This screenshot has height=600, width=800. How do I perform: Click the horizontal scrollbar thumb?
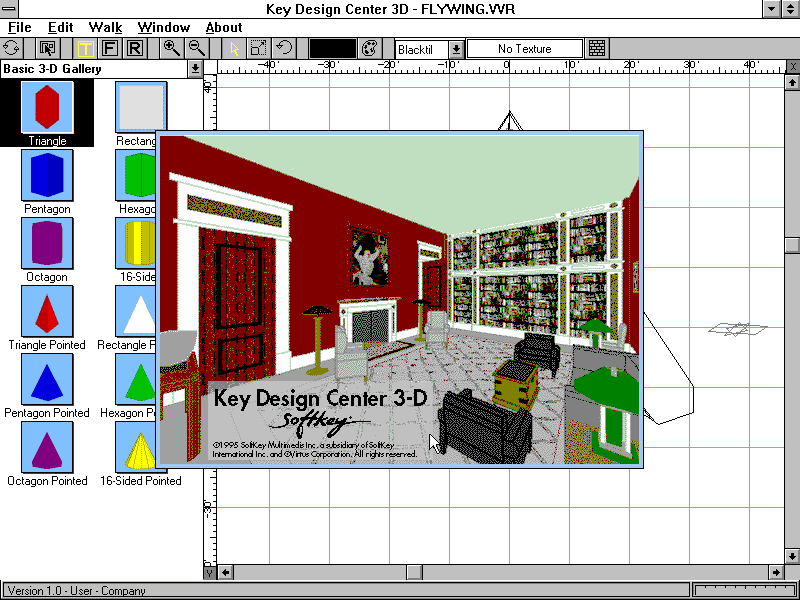[x=414, y=572]
